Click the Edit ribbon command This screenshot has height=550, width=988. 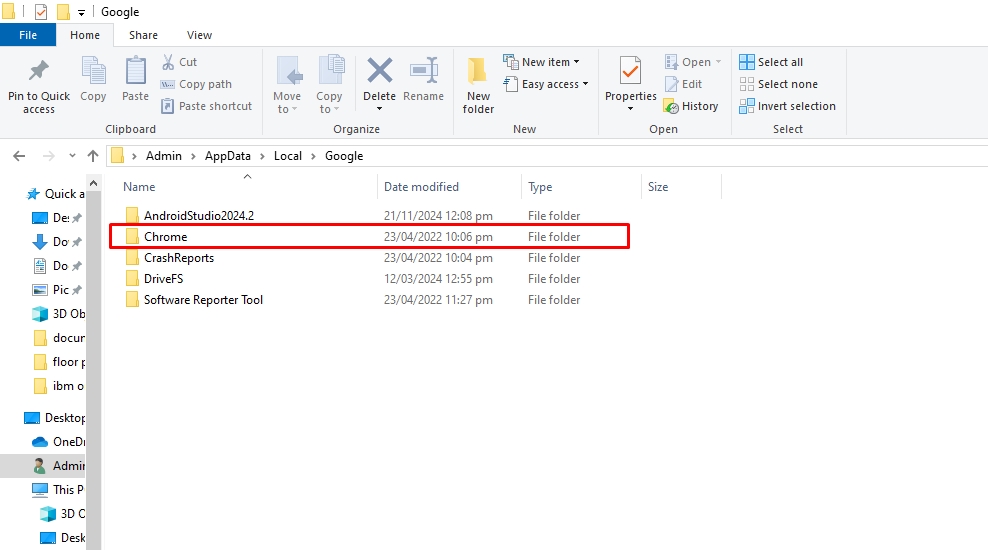[684, 84]
